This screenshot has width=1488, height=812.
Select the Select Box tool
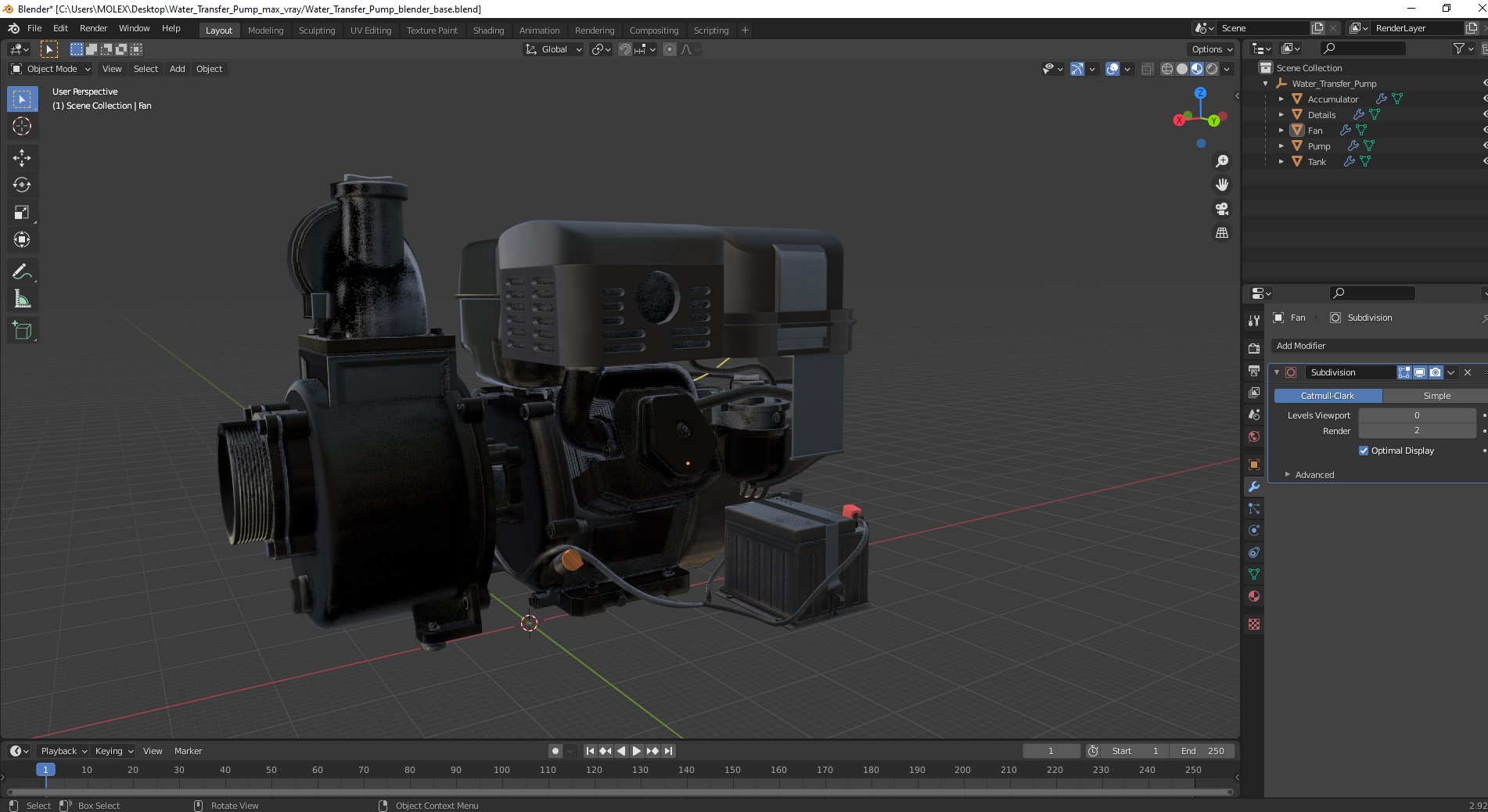coord(22,99)
